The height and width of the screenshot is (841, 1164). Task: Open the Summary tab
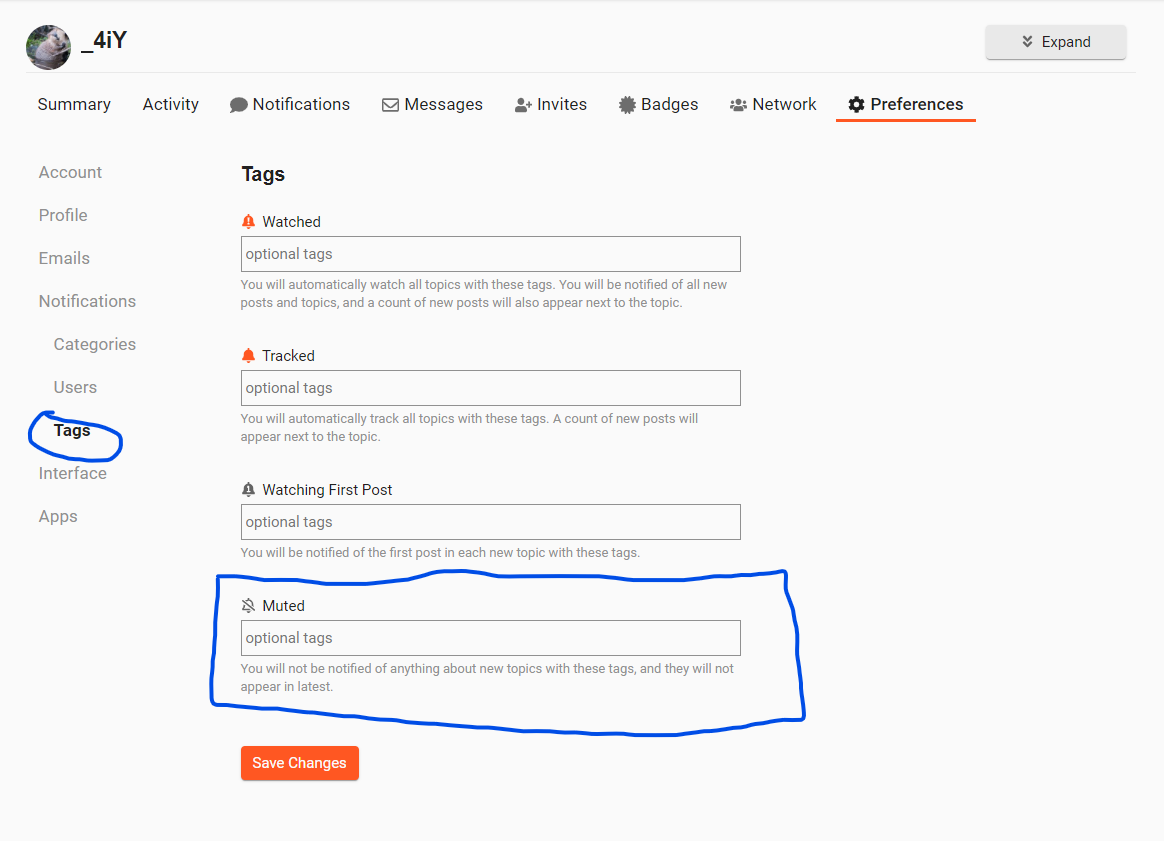pyautogui.click(x=74, y=105)
